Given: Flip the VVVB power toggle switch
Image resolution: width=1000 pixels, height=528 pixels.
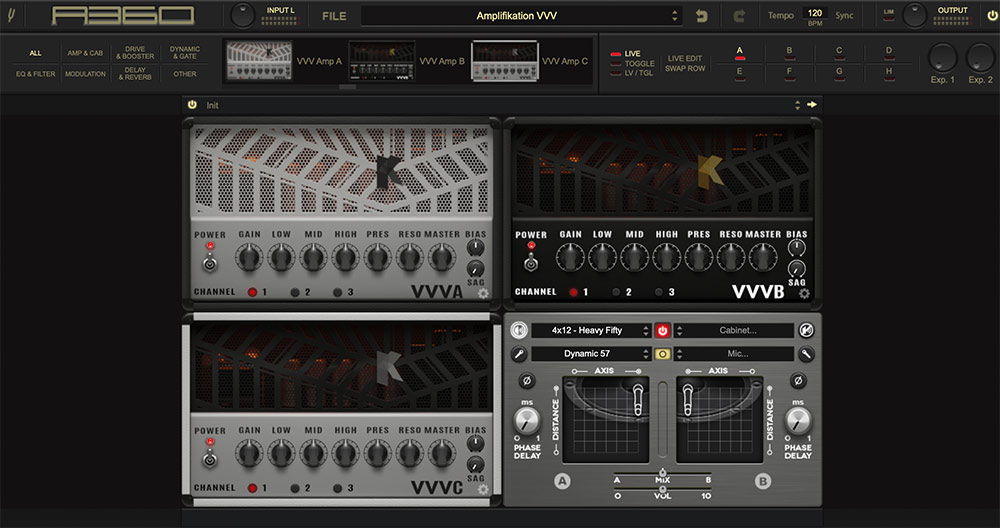Looking at the screenshot, I should click(531, 262).
